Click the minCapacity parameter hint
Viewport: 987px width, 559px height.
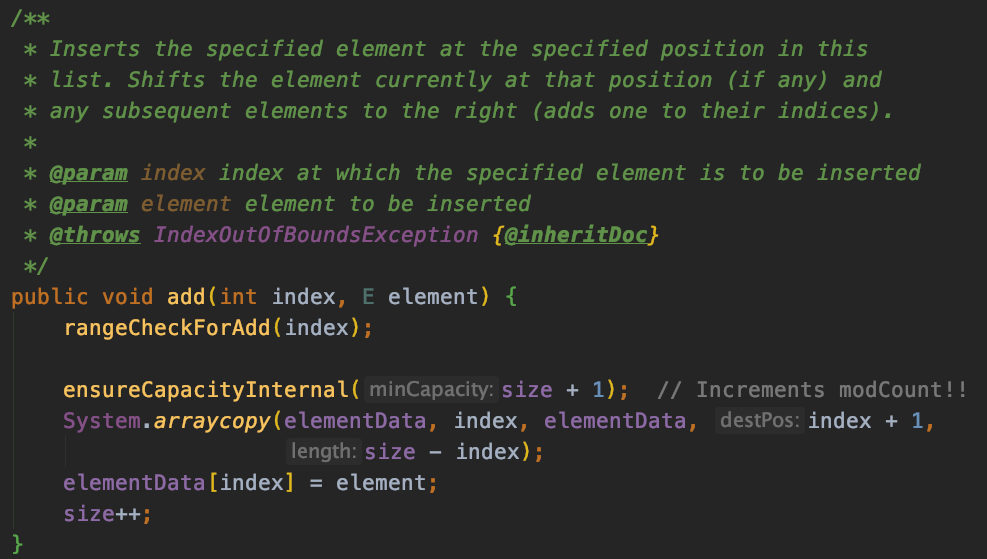pyautogui.click(x=431, y=390)
